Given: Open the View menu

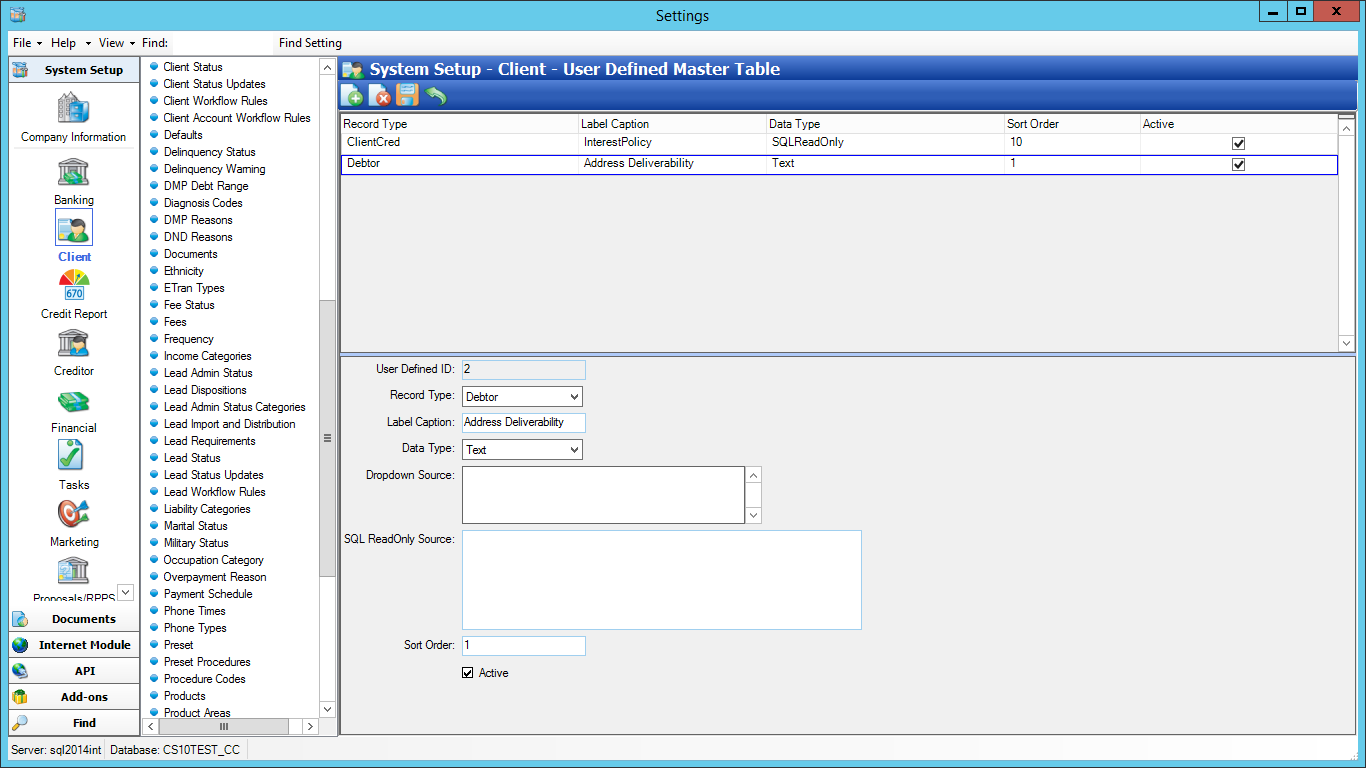Looking at the screenshot, I should click(x=117, y=43).
